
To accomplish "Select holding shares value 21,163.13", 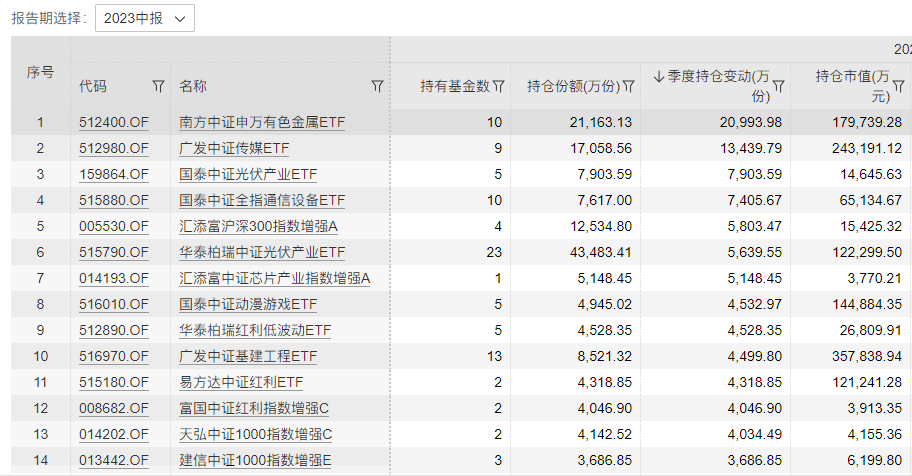I will pos(601,122).
